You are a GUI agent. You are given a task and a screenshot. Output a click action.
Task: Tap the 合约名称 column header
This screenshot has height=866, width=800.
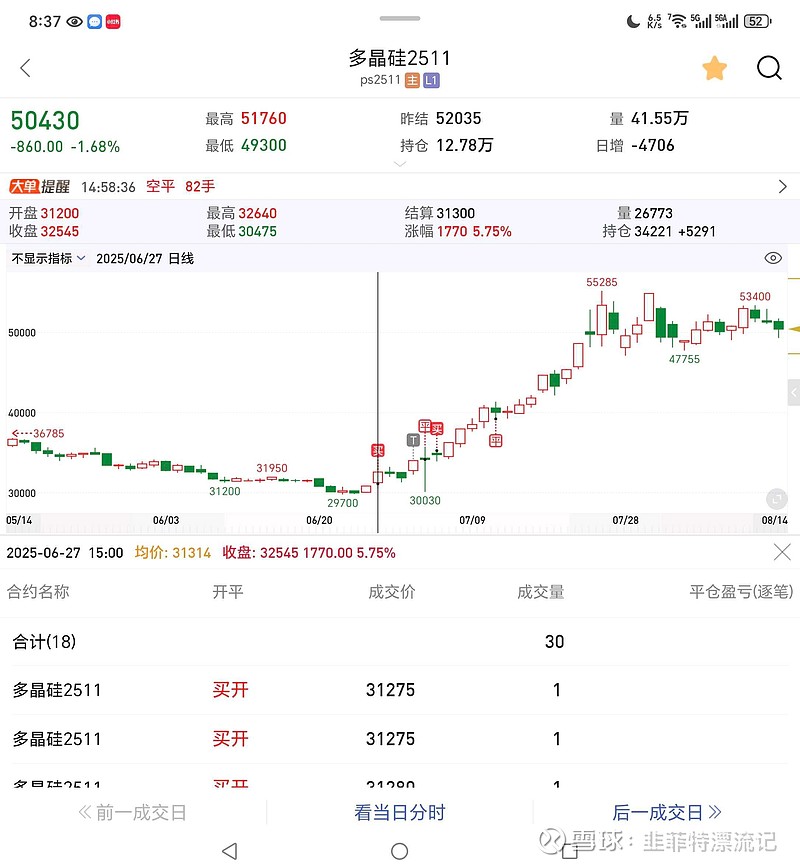point(38,592)
